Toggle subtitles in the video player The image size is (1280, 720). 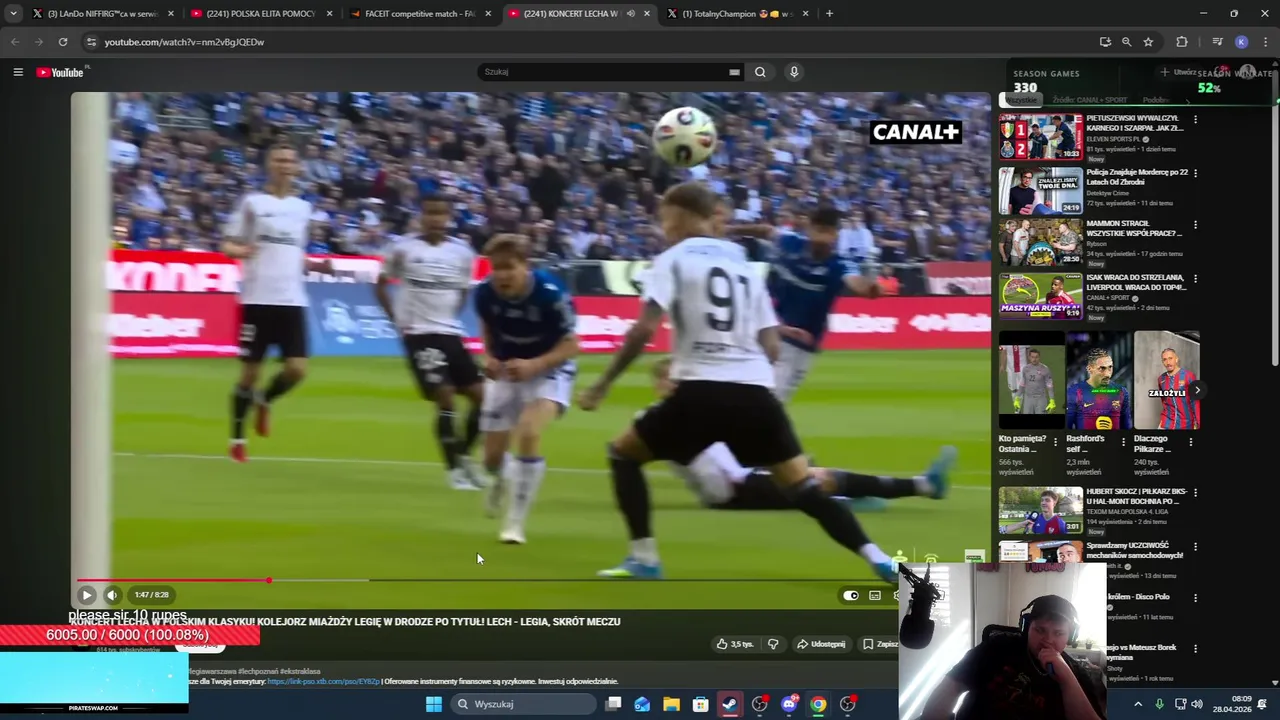pyautogui.click(x=875, y=595)
